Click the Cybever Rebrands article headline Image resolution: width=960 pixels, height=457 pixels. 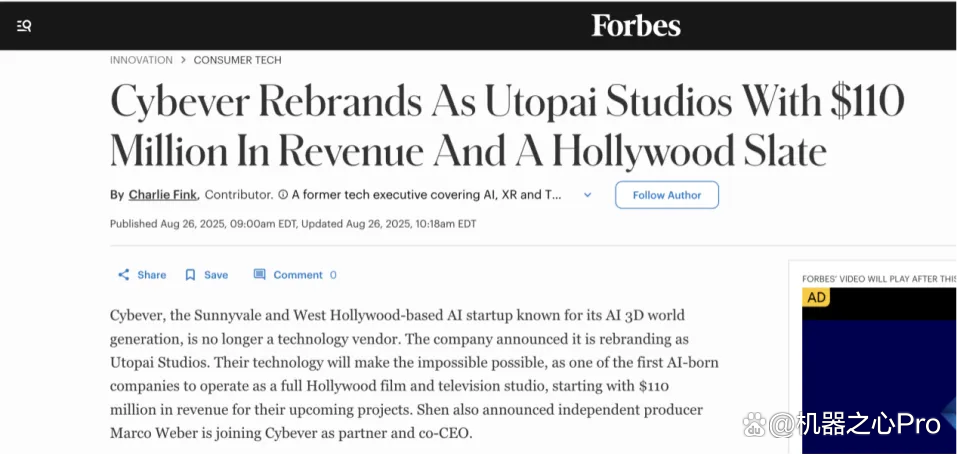[x=507, y=127]
